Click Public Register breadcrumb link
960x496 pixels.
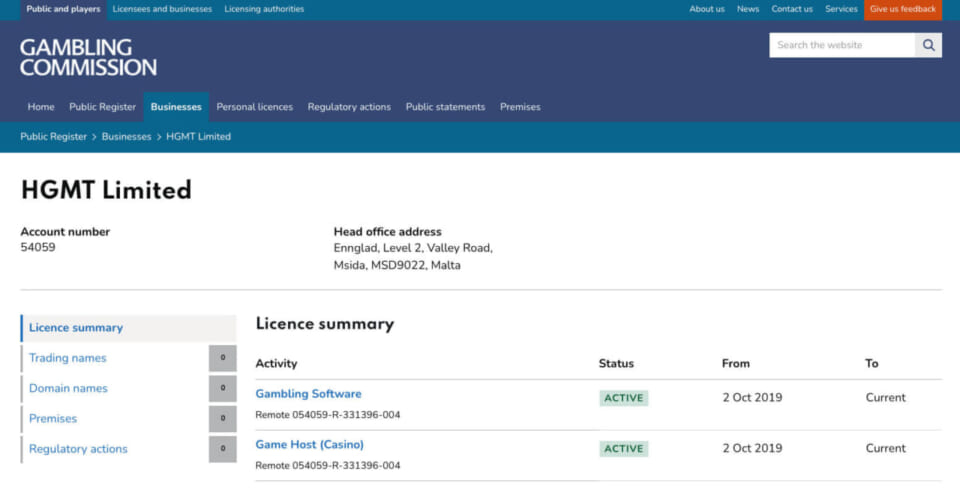point(53,137)
